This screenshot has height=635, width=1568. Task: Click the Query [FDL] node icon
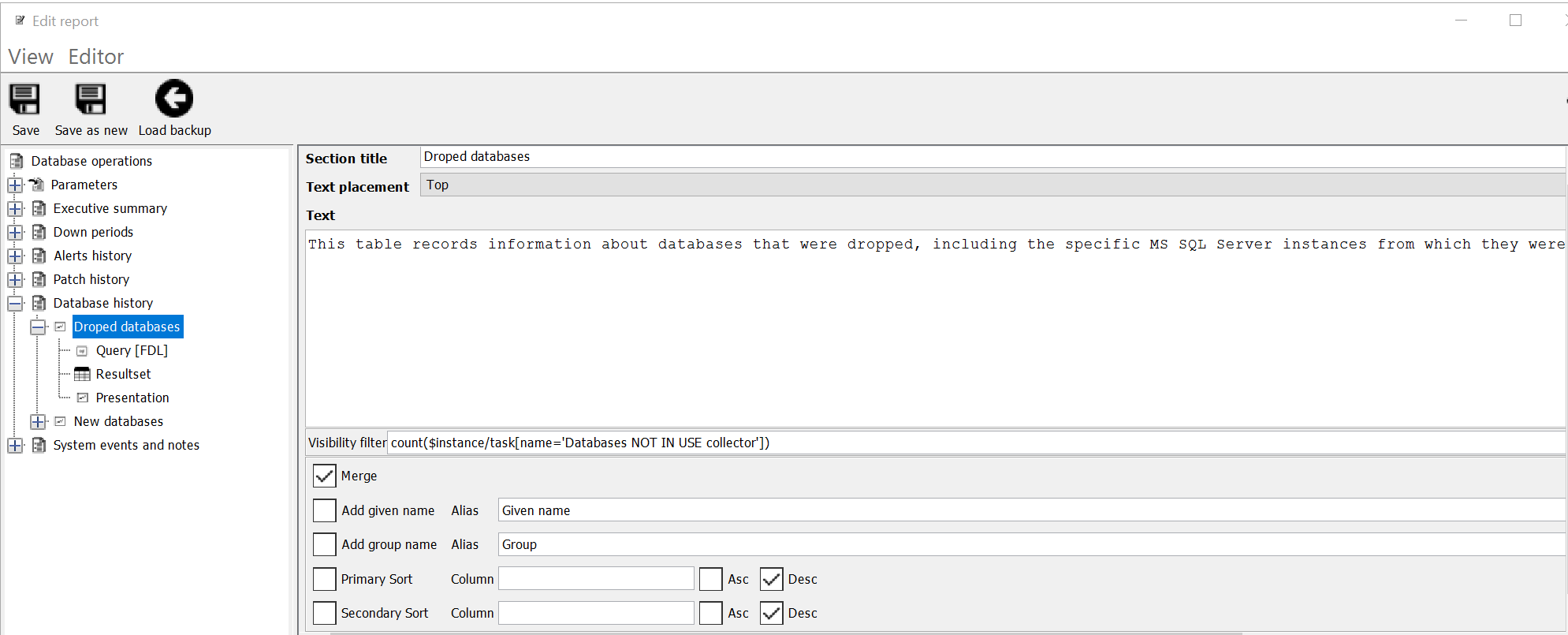[x=82, y=351]
